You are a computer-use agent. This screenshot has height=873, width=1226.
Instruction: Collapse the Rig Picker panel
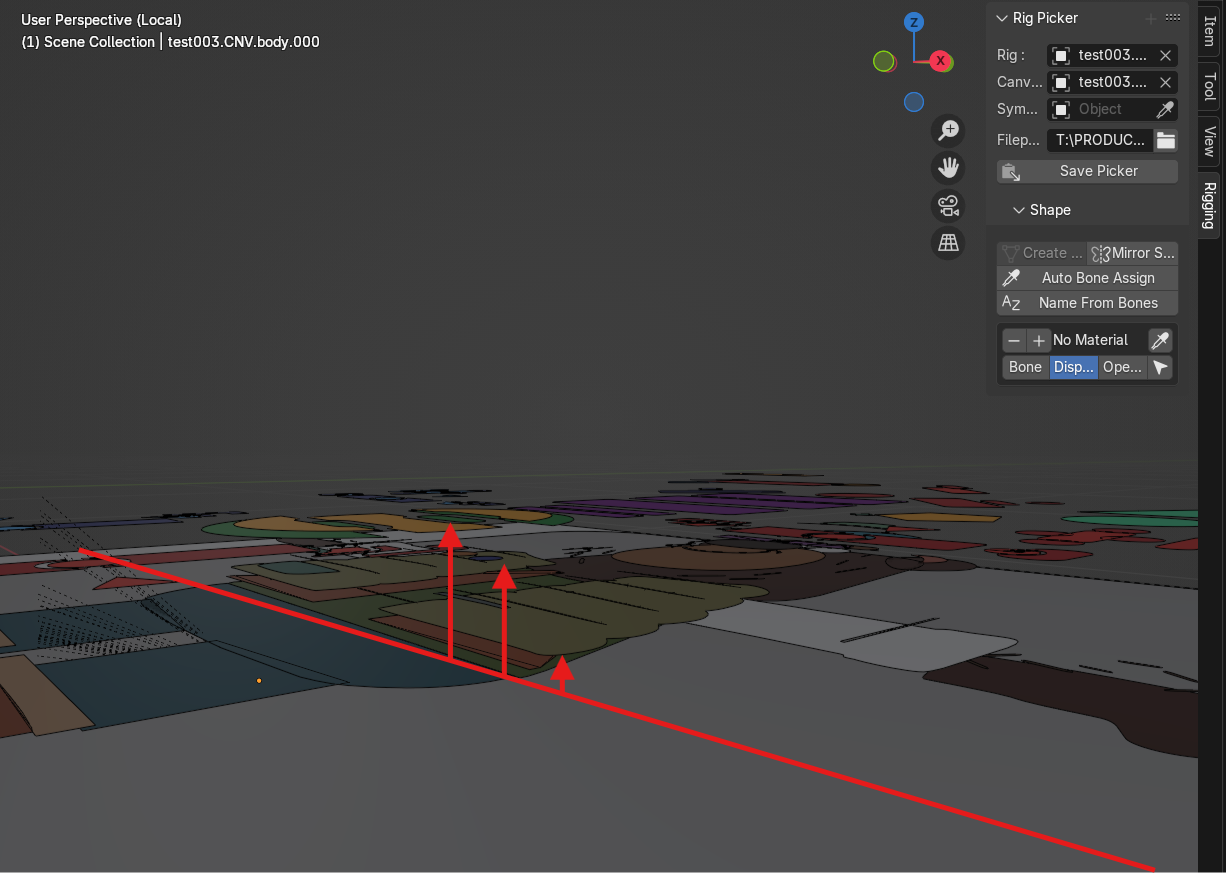coord(1003,18)
